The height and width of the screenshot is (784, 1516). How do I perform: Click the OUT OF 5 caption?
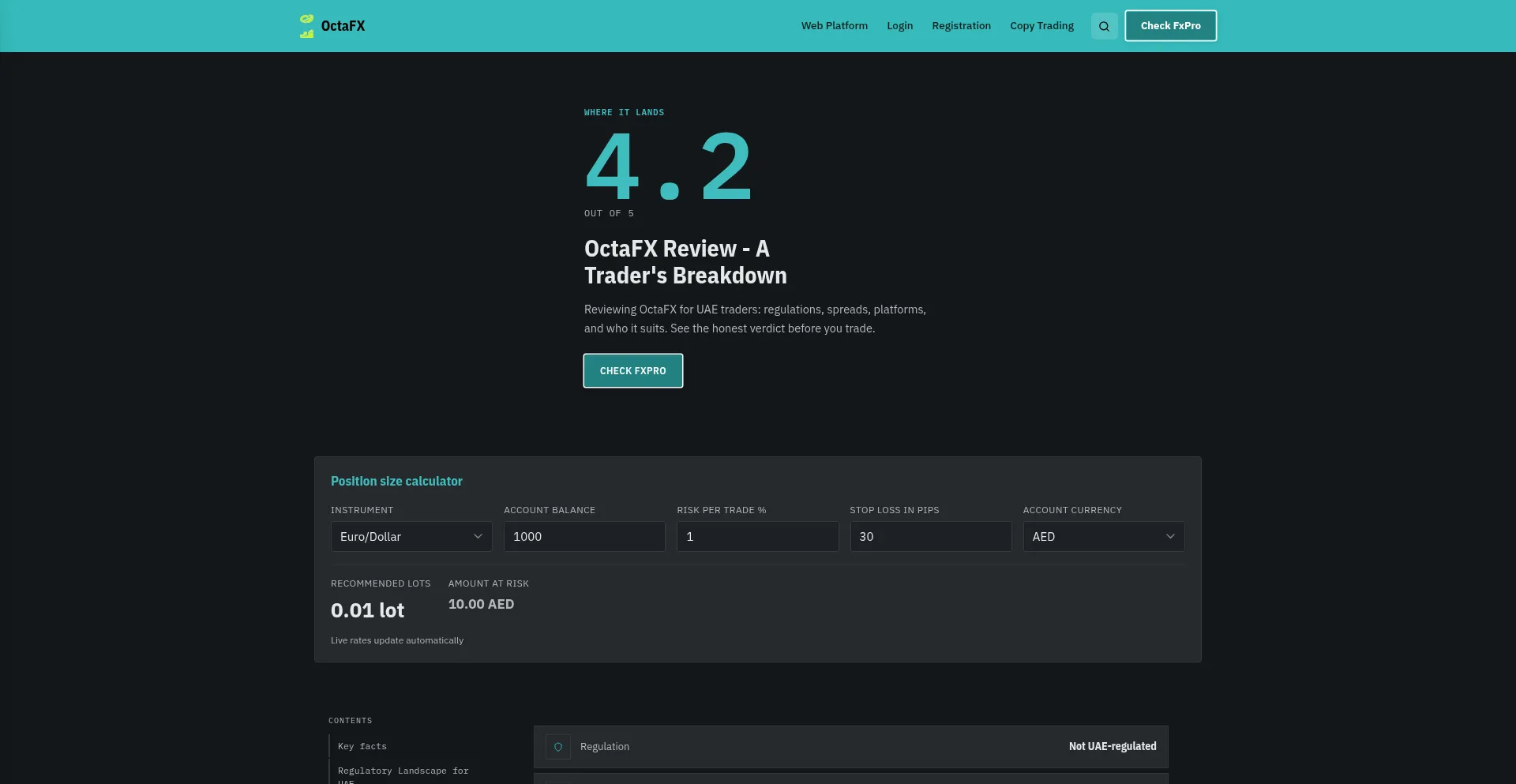click(x=609, y=214)
